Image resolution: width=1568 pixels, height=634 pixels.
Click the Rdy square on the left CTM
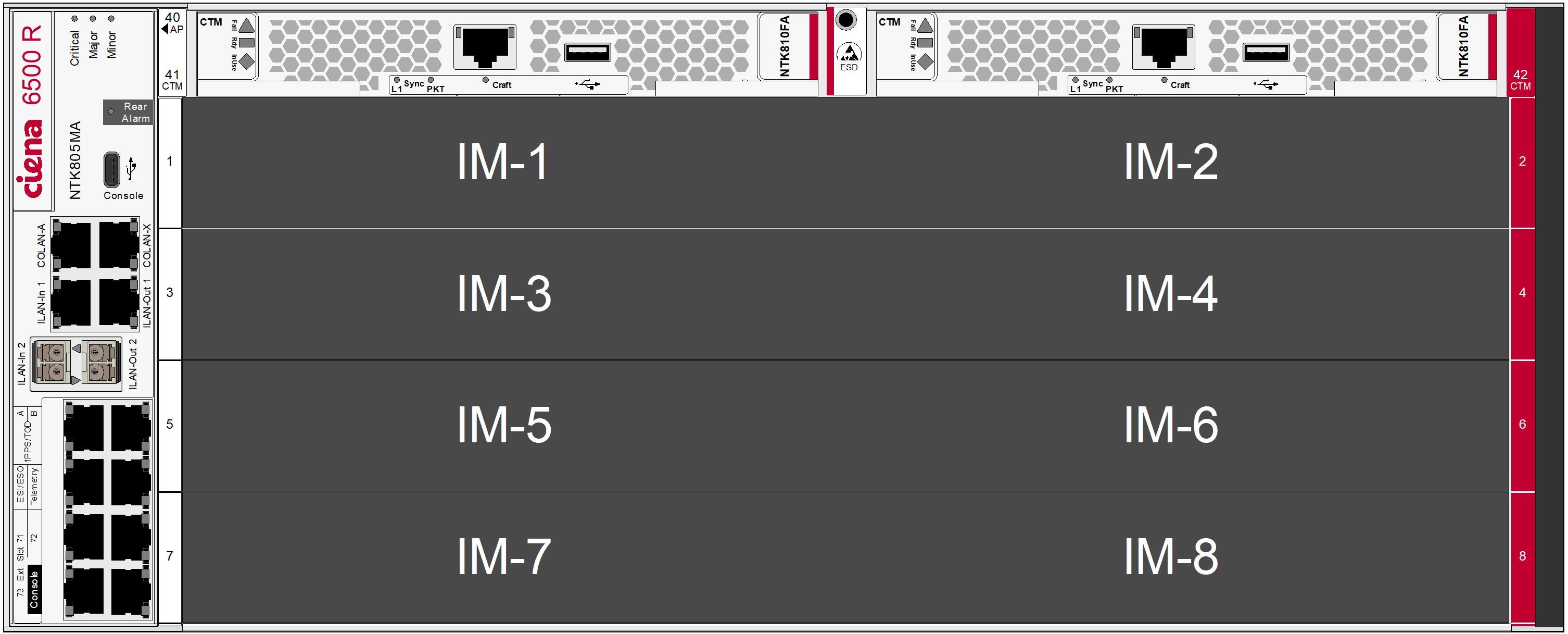[247, 43]
